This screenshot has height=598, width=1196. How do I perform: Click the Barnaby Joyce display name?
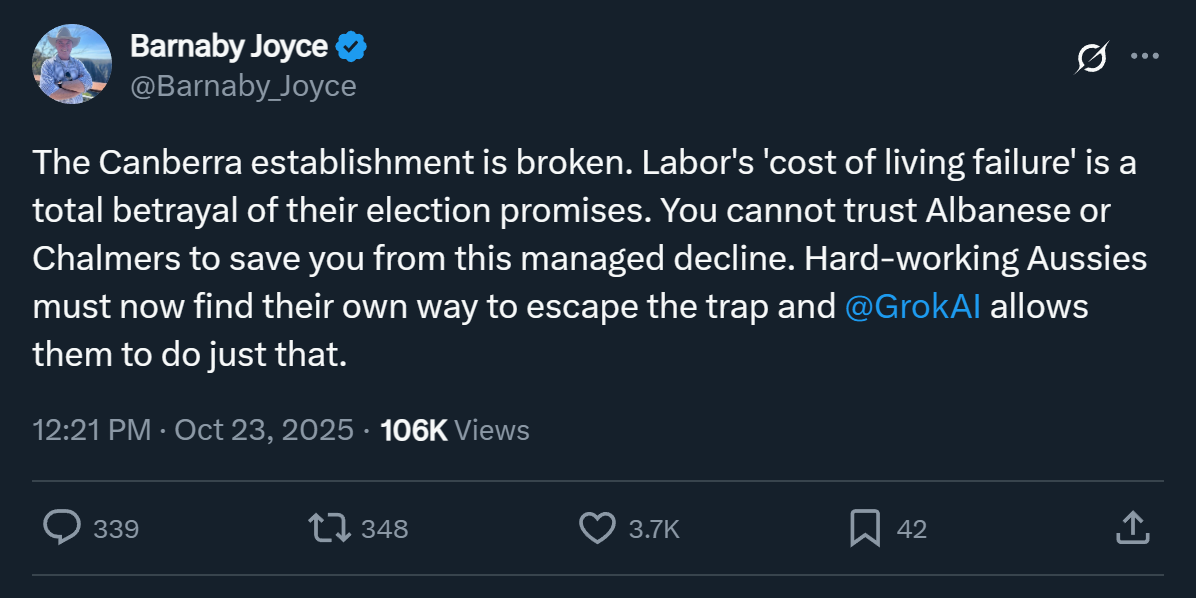[x=229, y=46]
